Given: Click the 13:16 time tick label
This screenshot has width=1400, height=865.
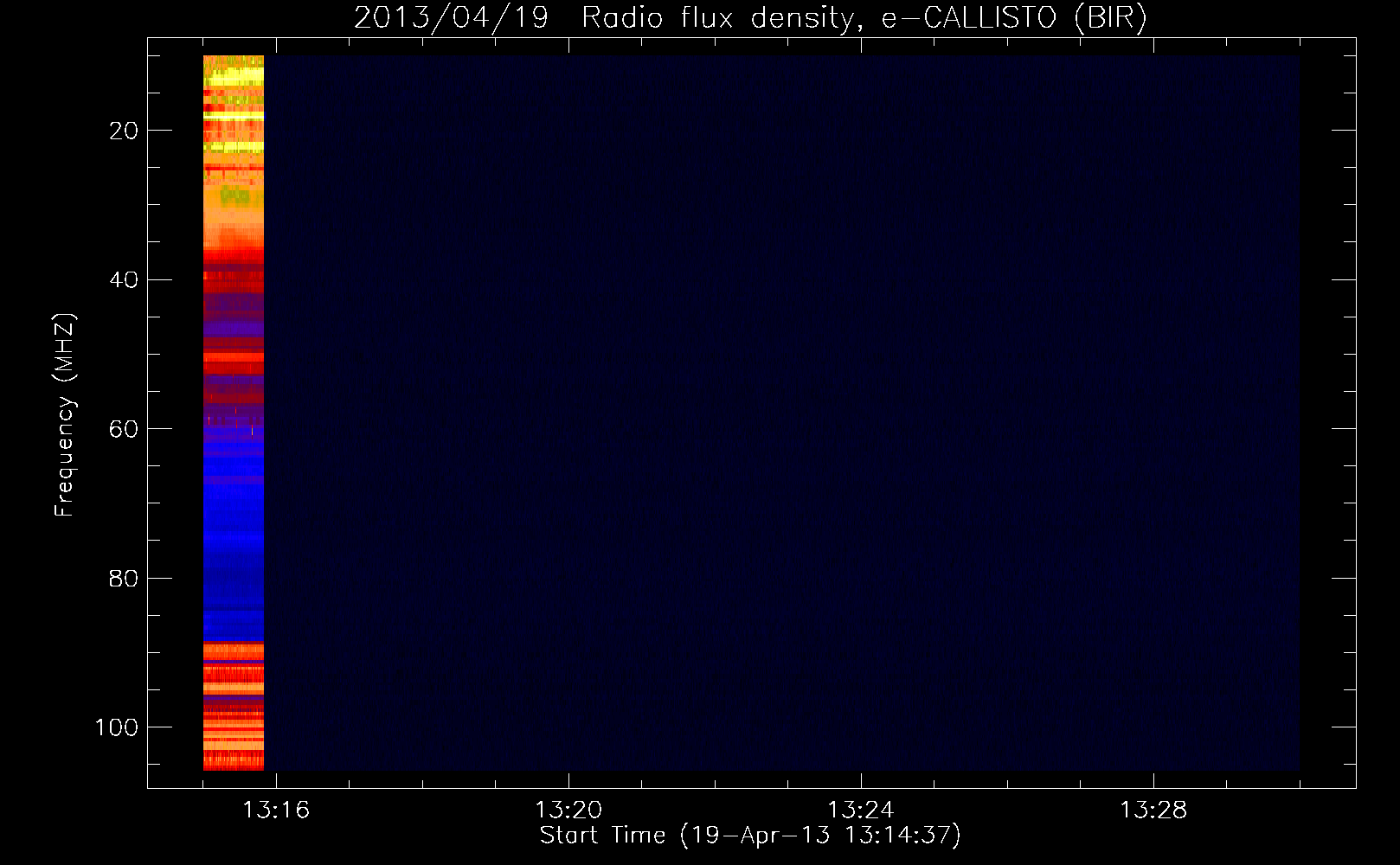Looking at the screenshot, I should [276, 810].
